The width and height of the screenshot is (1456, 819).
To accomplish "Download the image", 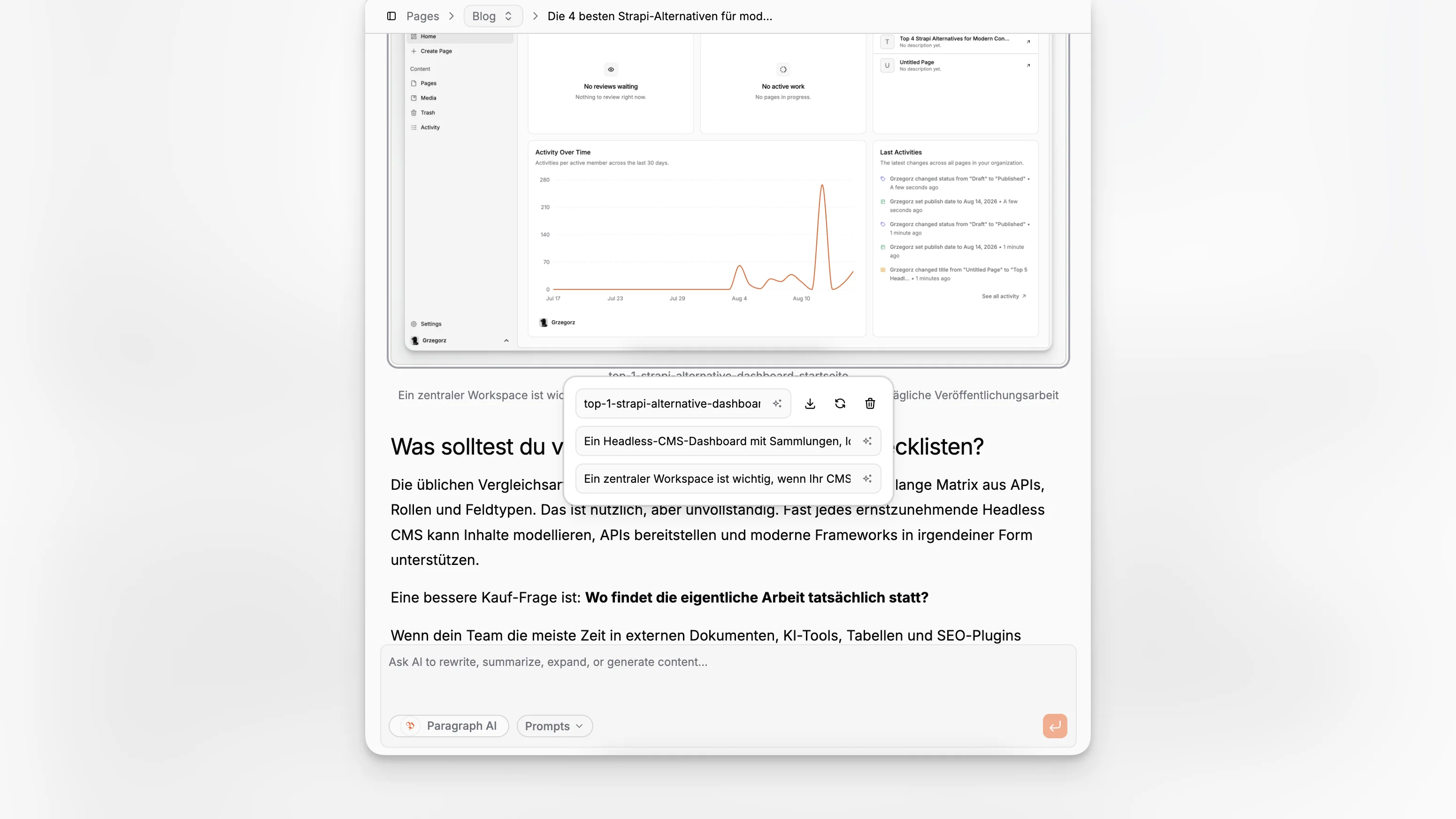I will [x=810, y=403].
